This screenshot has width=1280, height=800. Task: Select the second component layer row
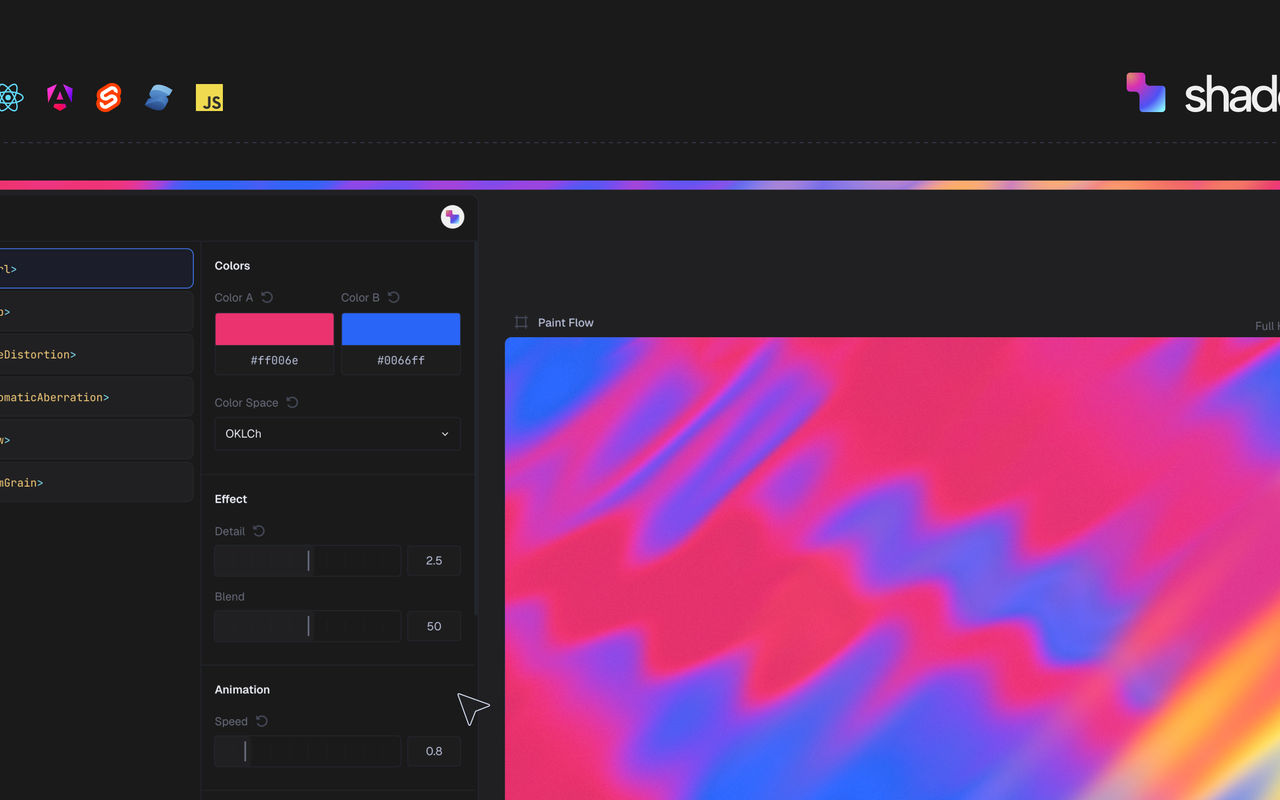point(96,312)
